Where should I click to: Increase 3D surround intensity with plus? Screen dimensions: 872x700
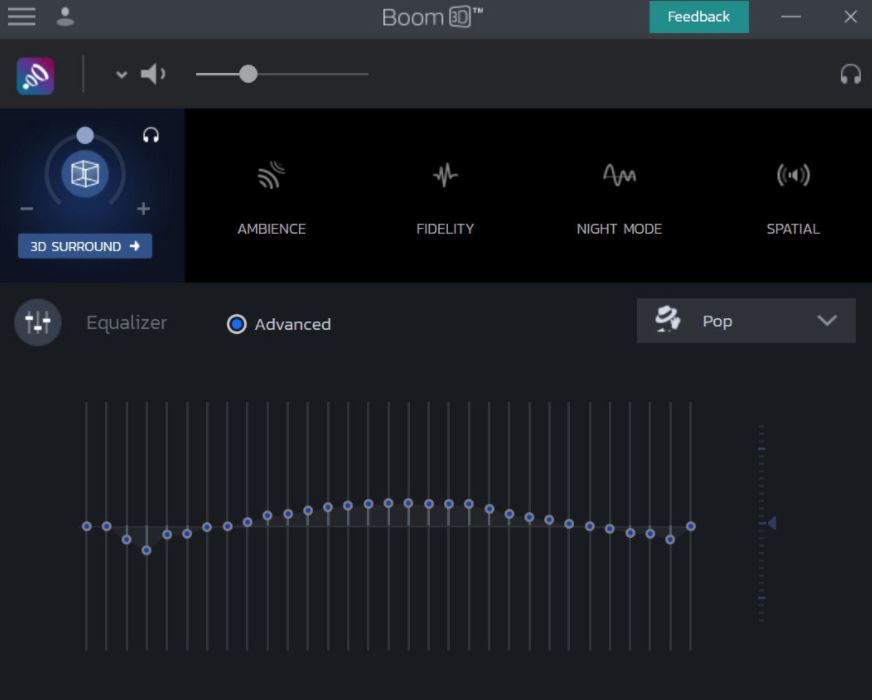click(x=143, y=209)
